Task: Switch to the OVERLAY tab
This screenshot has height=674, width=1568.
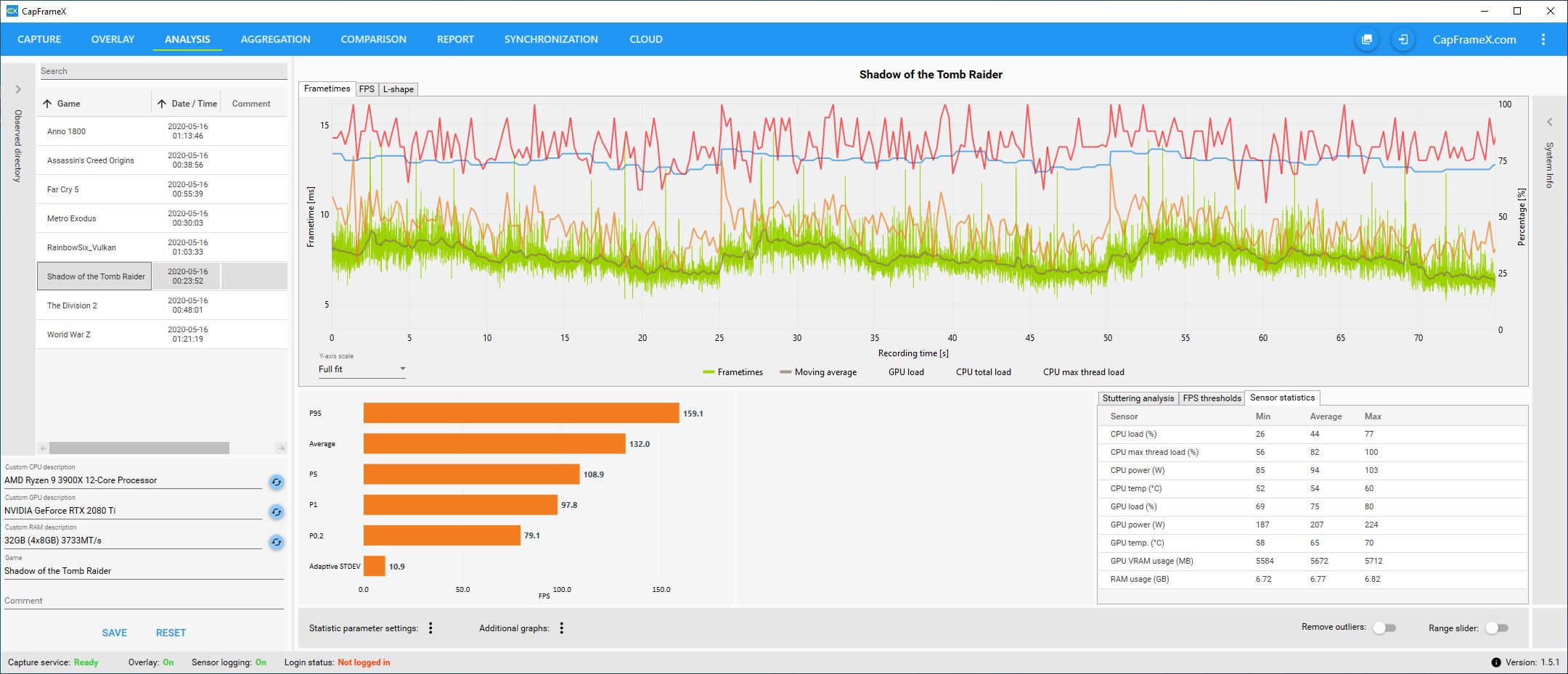Action: coord(113,39)
